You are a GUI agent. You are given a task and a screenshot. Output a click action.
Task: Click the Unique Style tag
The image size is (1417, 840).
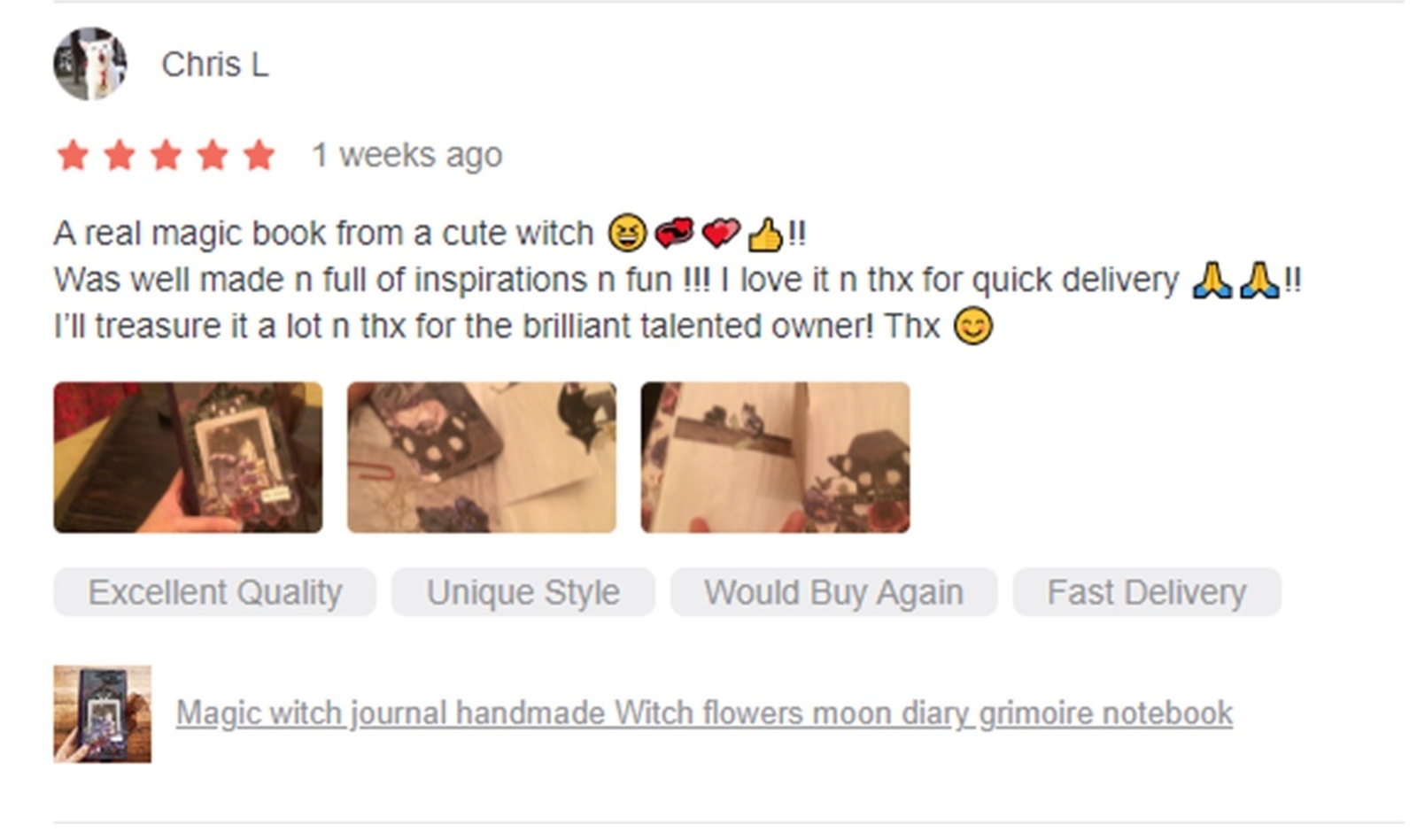[523, 592]
